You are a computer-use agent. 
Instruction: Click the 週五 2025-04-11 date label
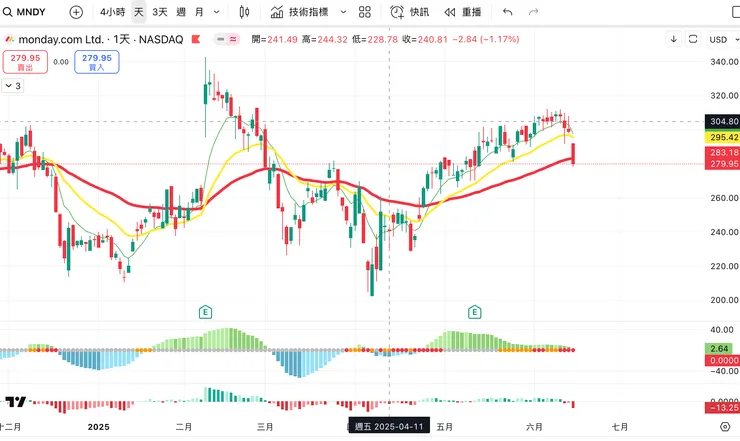click(x=389, y=426)
